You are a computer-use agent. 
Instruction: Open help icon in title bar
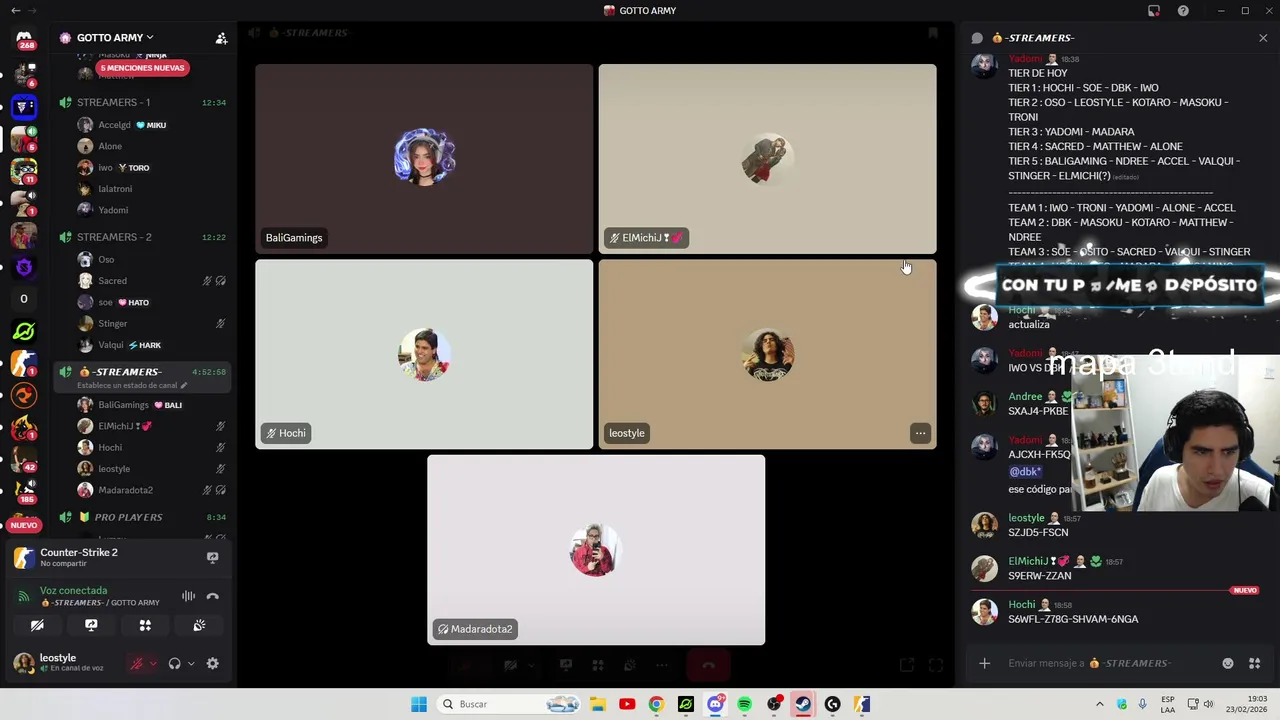[1184, 11]
